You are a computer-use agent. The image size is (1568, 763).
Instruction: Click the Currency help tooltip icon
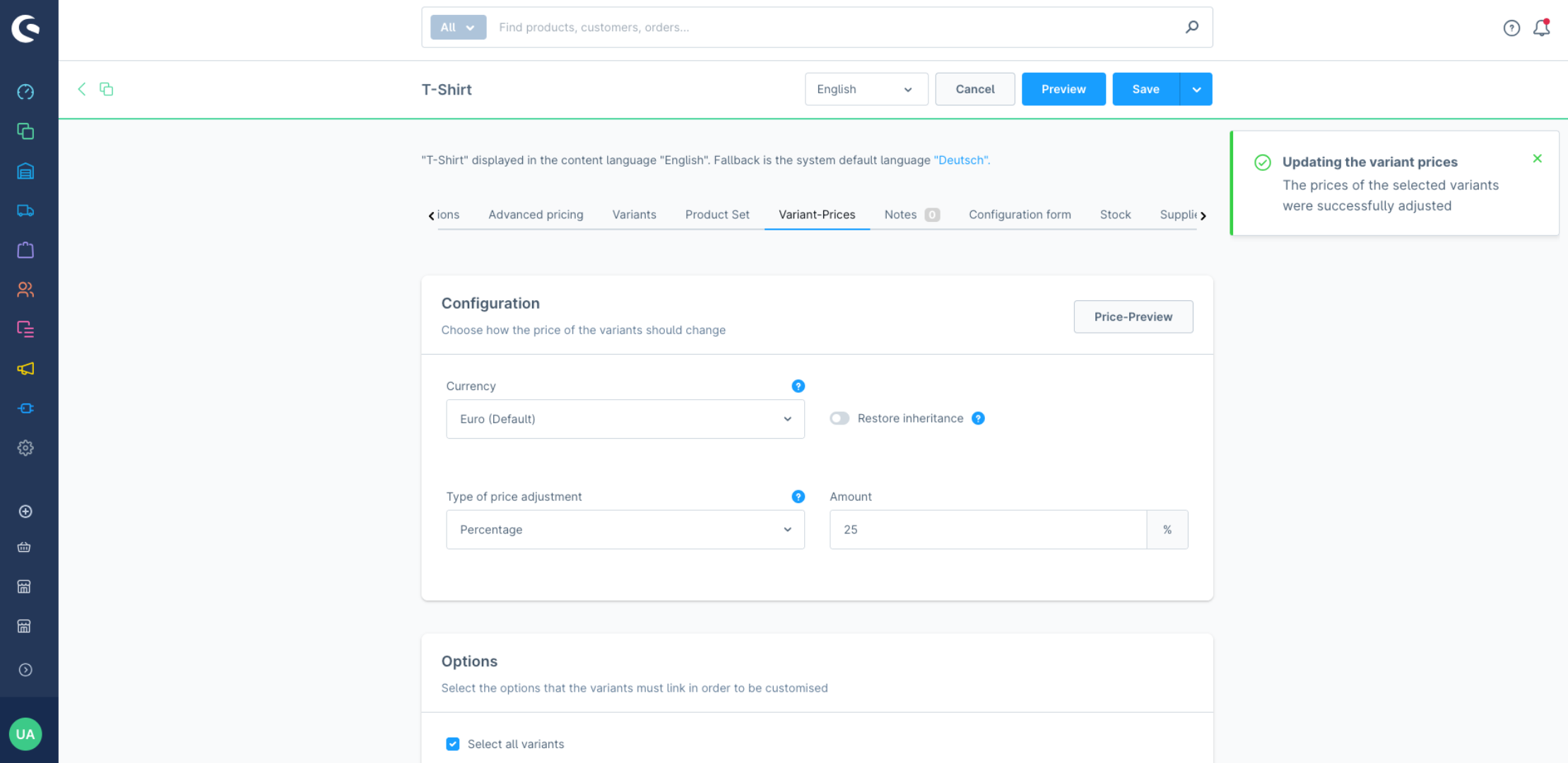point(798,386)
